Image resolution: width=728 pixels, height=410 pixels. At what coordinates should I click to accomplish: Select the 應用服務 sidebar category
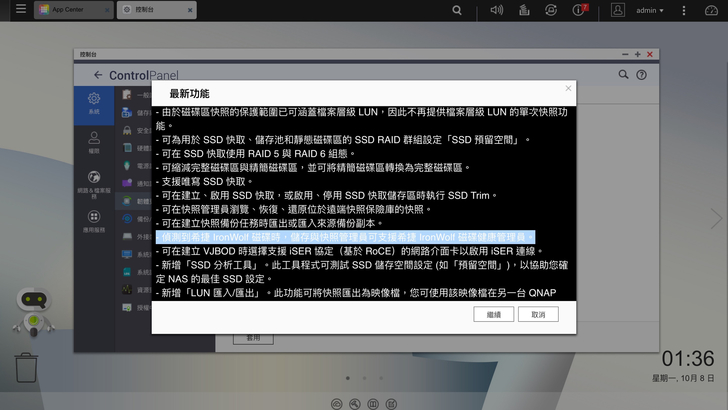pos(94,221)
